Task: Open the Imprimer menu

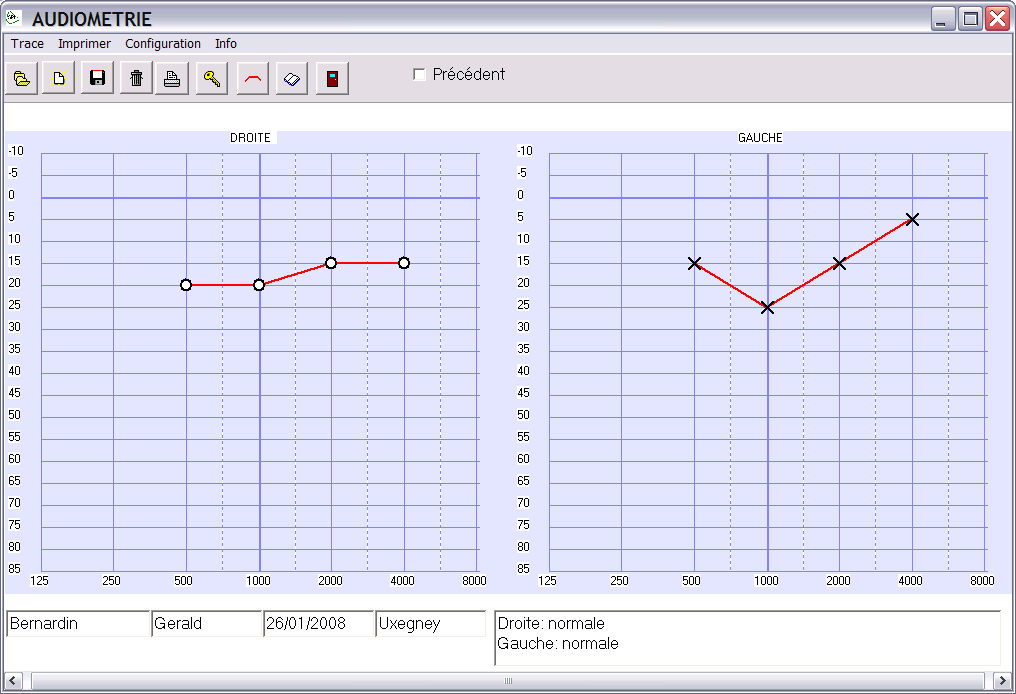Action: [84, 44]
